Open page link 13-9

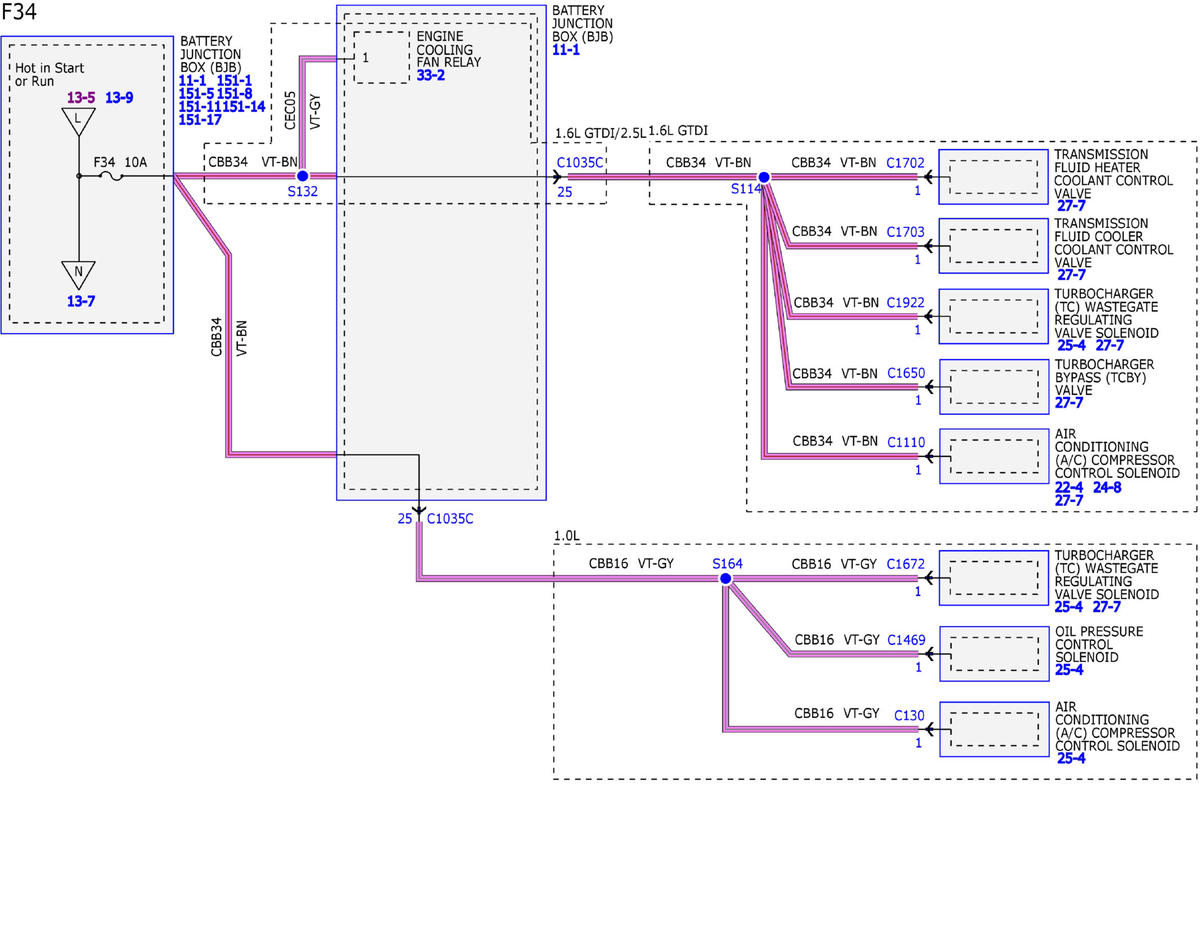(119, 97)
